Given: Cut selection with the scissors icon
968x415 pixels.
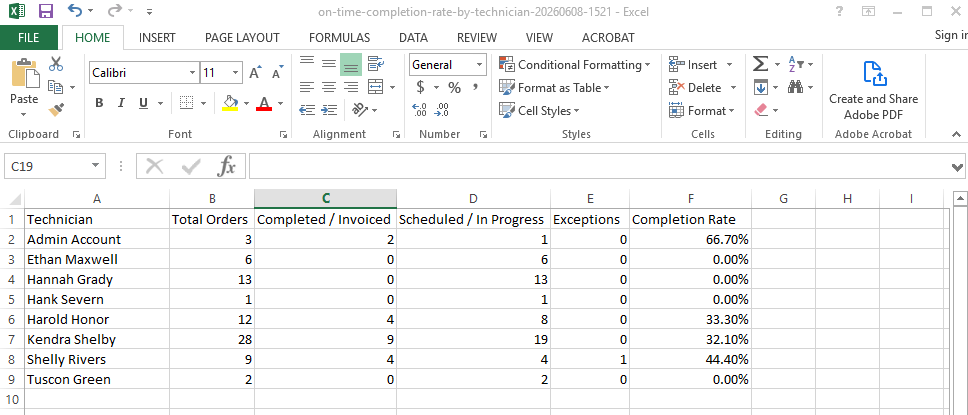Looking at the screenshot, I should pos(56,64).
